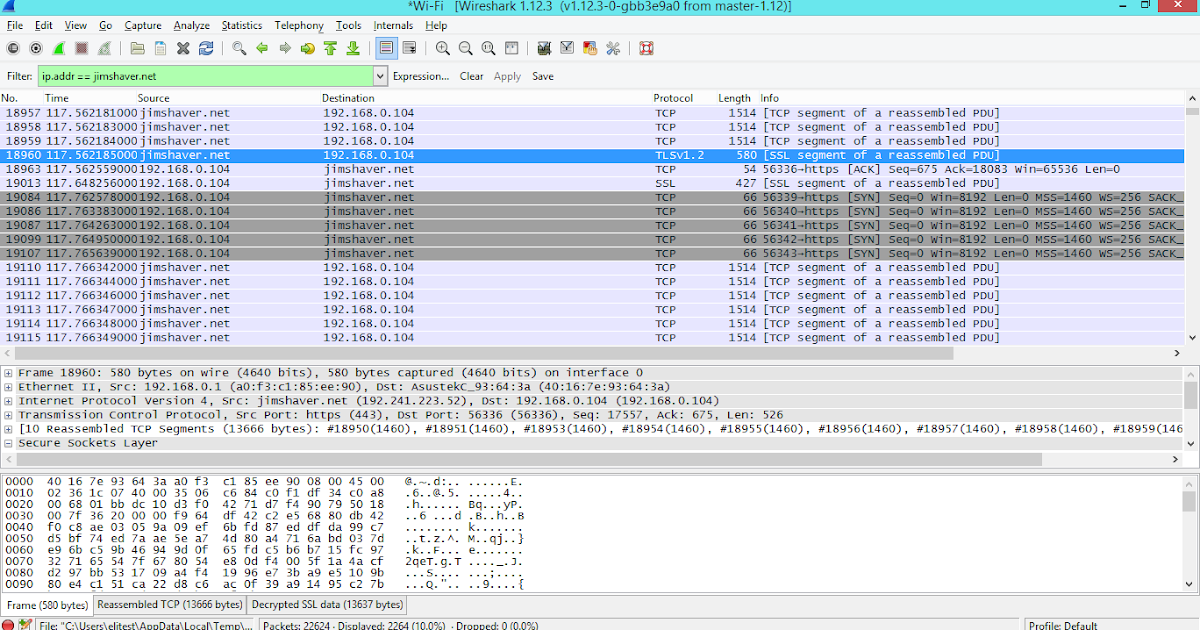Save this capture file icon

160,48
